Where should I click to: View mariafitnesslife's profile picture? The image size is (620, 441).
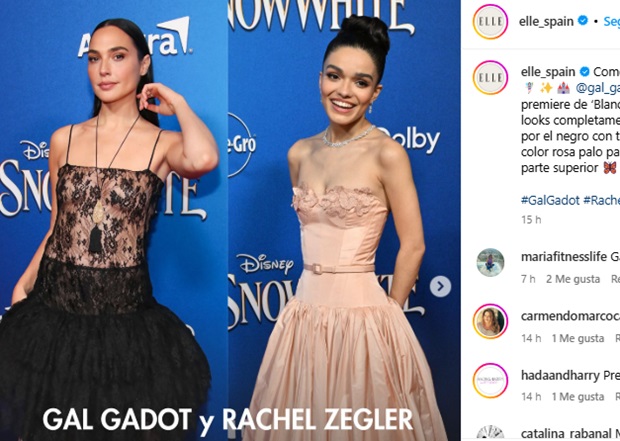point(490,262)
